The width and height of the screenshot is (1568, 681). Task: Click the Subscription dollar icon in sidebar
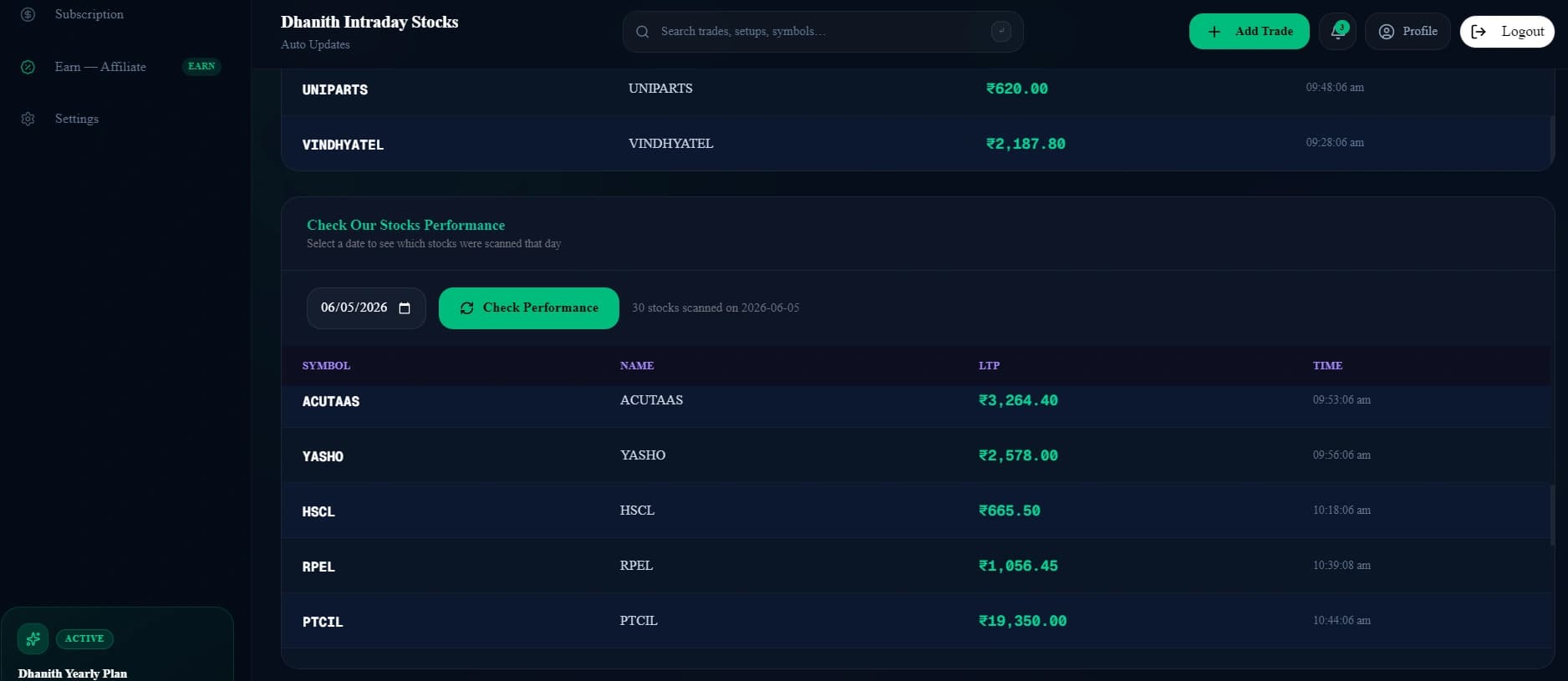pos(28,14)
